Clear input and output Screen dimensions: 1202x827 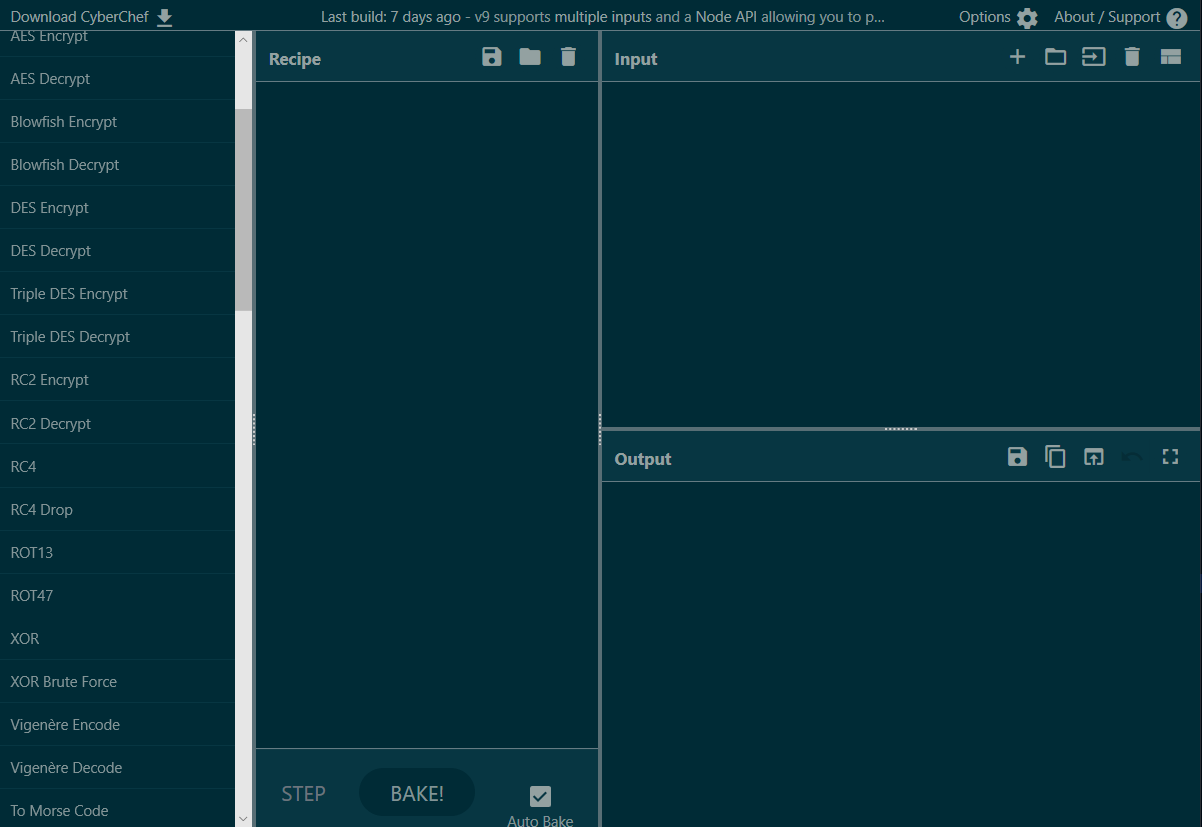pyautogui.click(x=1132, y=57)
